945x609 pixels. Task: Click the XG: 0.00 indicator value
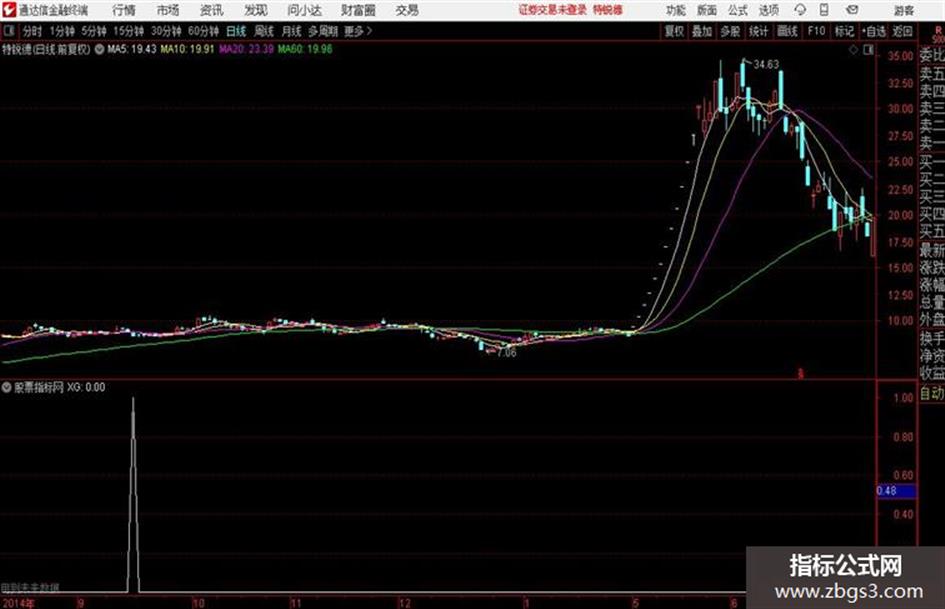tap(86, 388)
